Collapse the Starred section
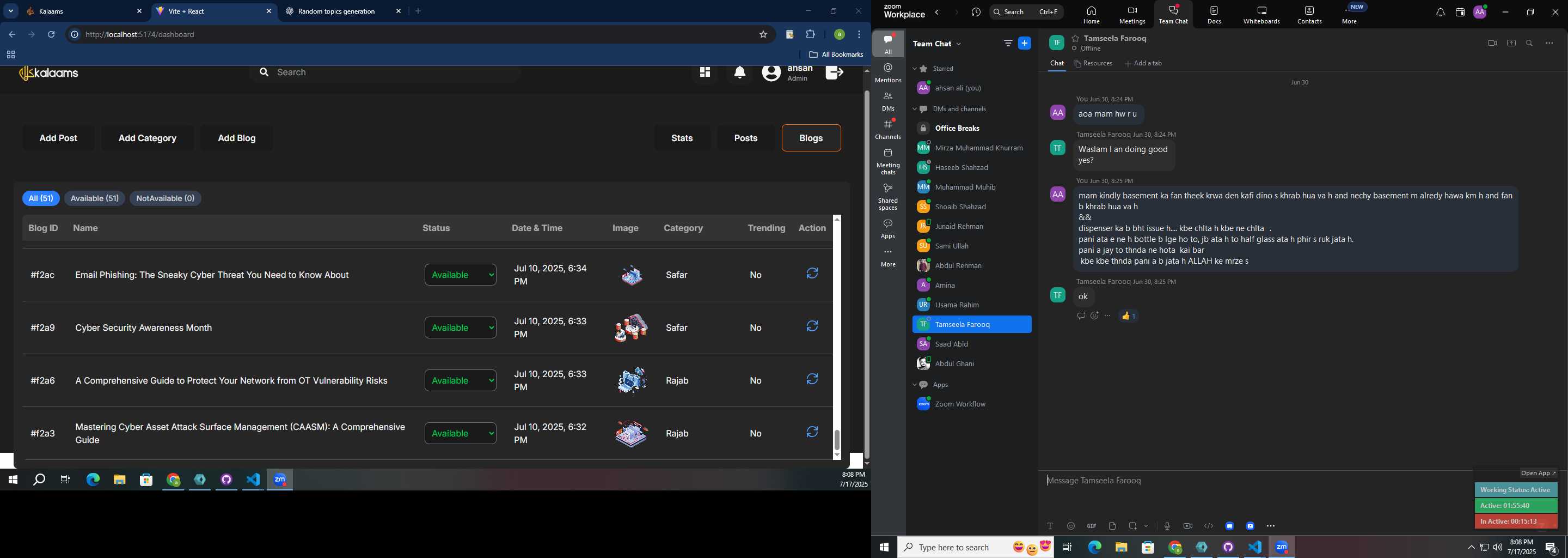1568x558 pixels. [914, 69]
